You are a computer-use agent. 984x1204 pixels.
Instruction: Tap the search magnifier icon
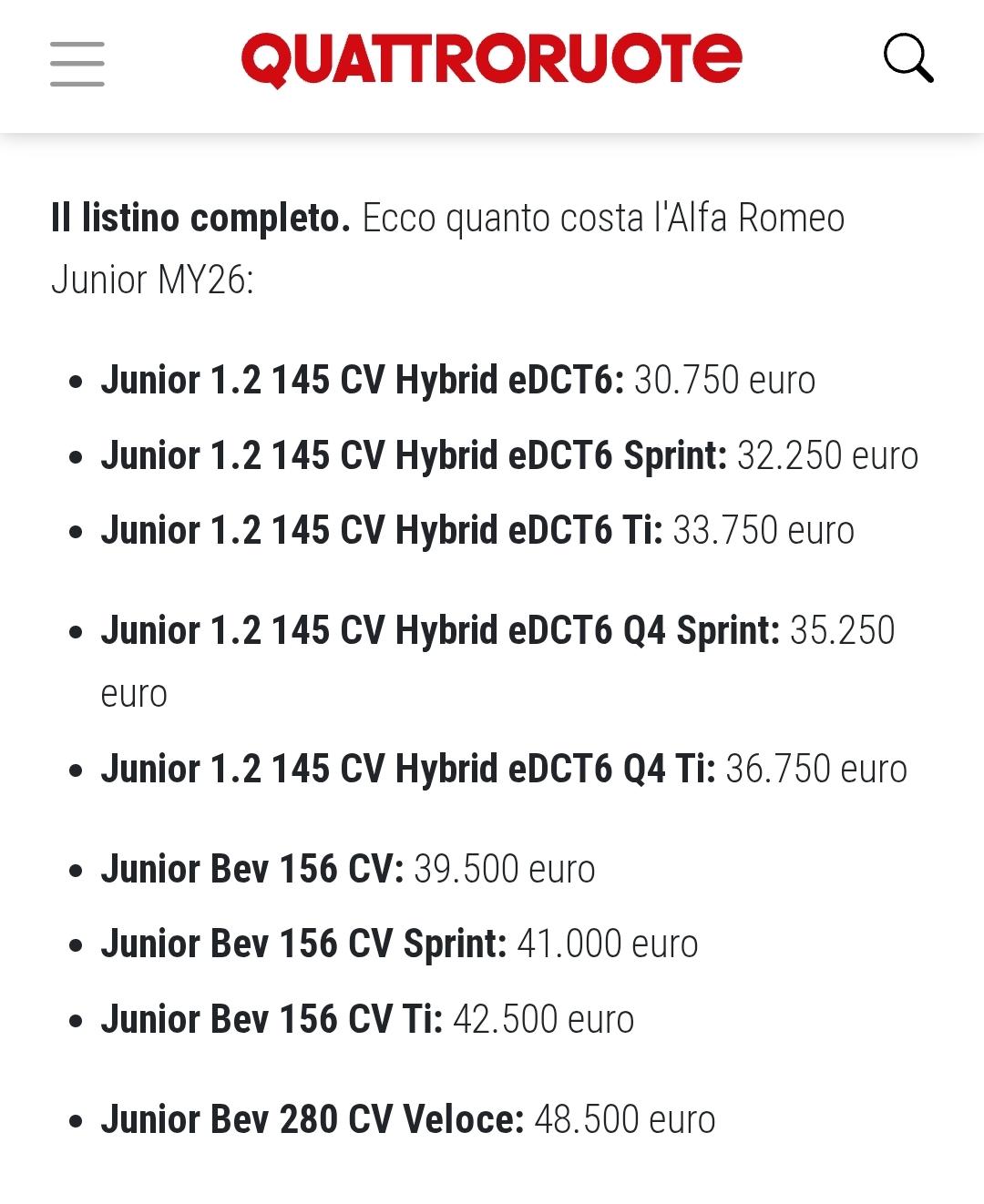pos(908,59)
